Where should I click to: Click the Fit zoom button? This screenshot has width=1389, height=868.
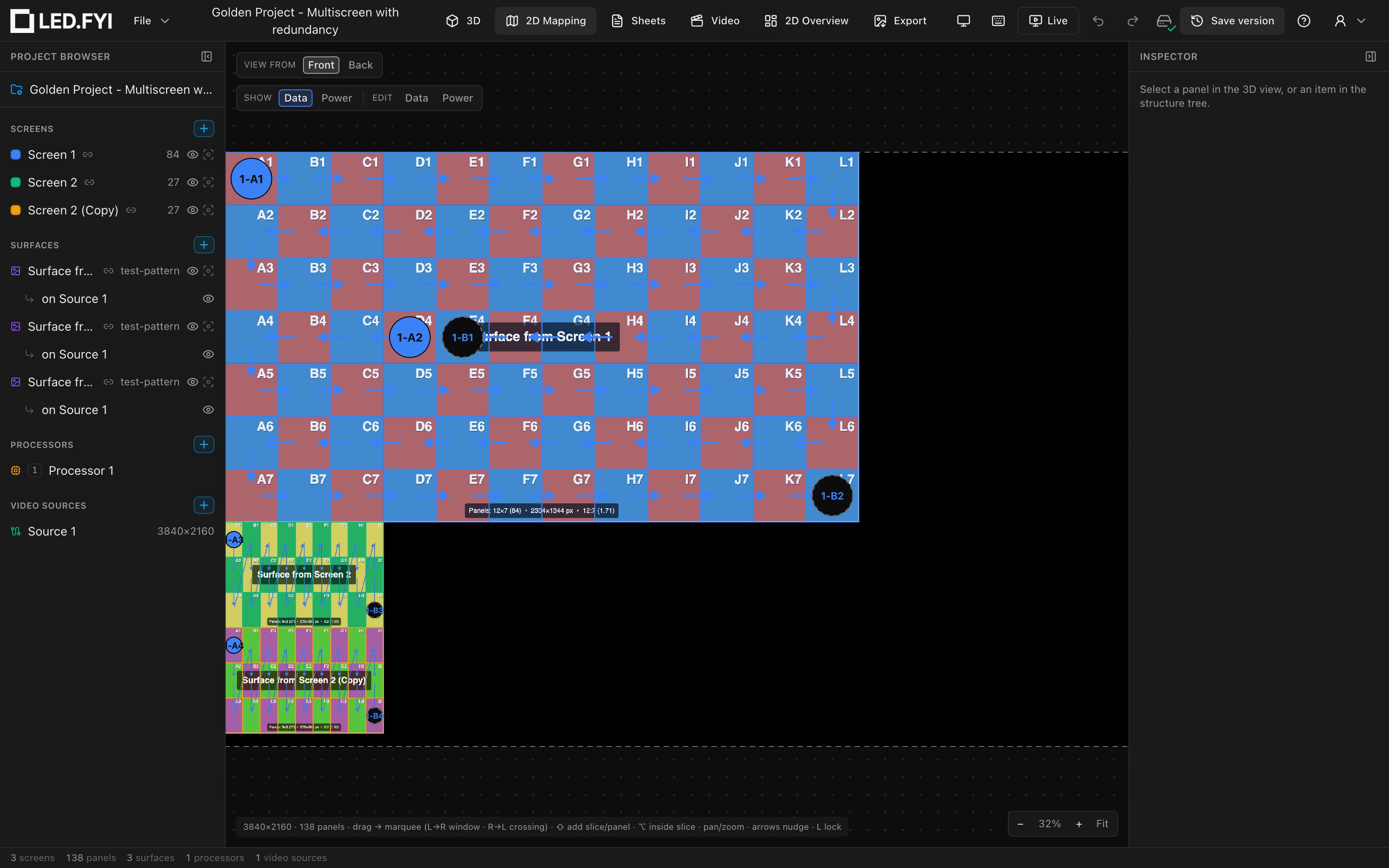tap(1102, 824)
